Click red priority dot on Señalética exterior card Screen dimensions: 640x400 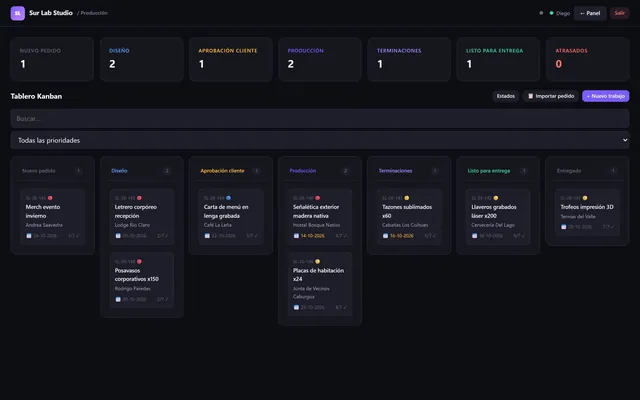(318, 198)
